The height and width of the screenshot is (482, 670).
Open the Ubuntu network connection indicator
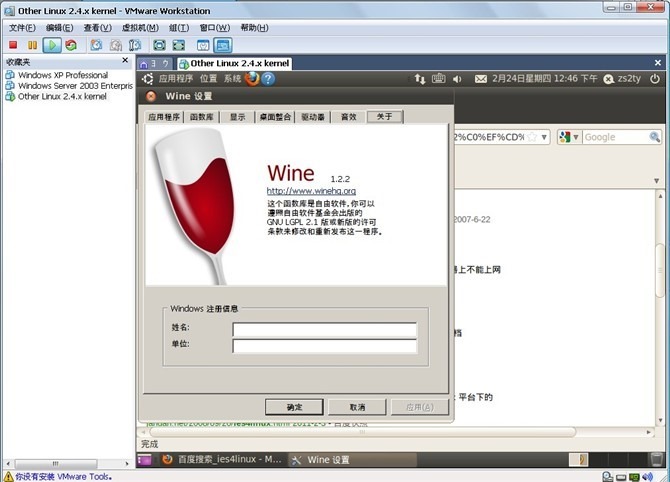tap(420, 79)
